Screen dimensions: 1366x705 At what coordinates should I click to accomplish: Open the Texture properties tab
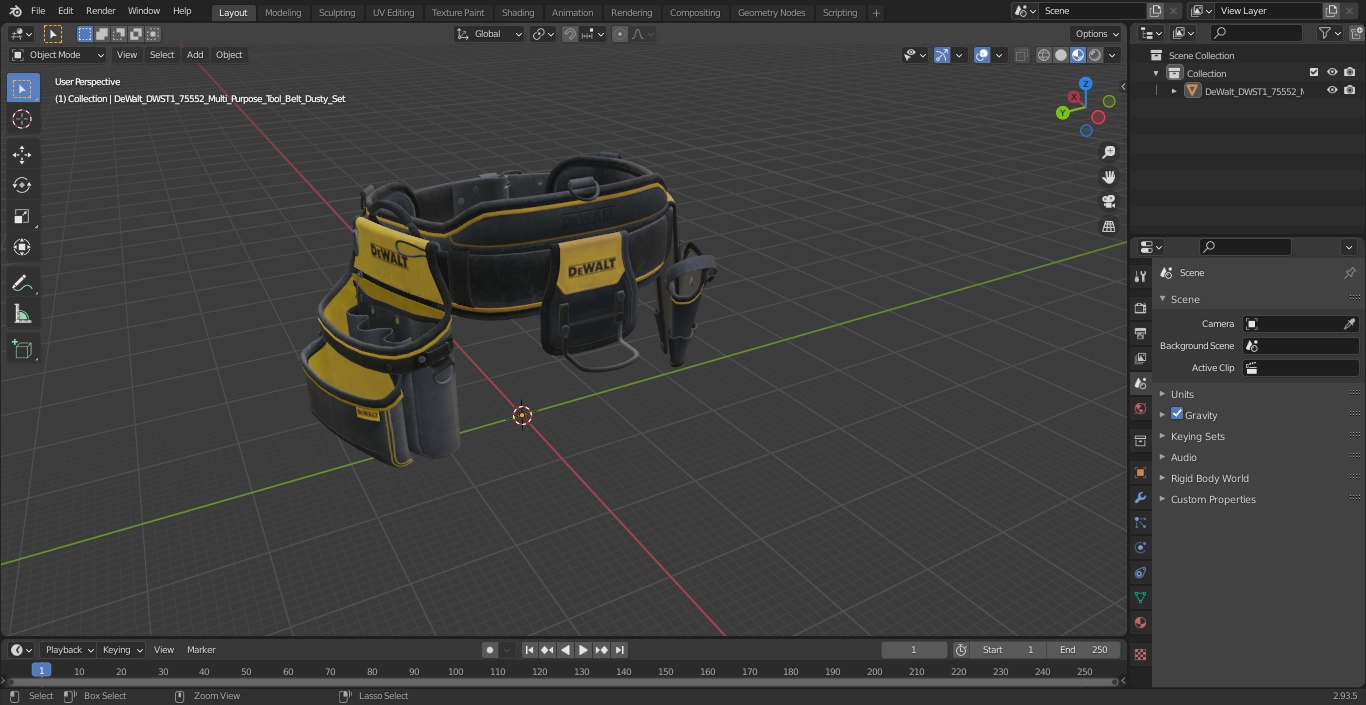coord(1140,654)
